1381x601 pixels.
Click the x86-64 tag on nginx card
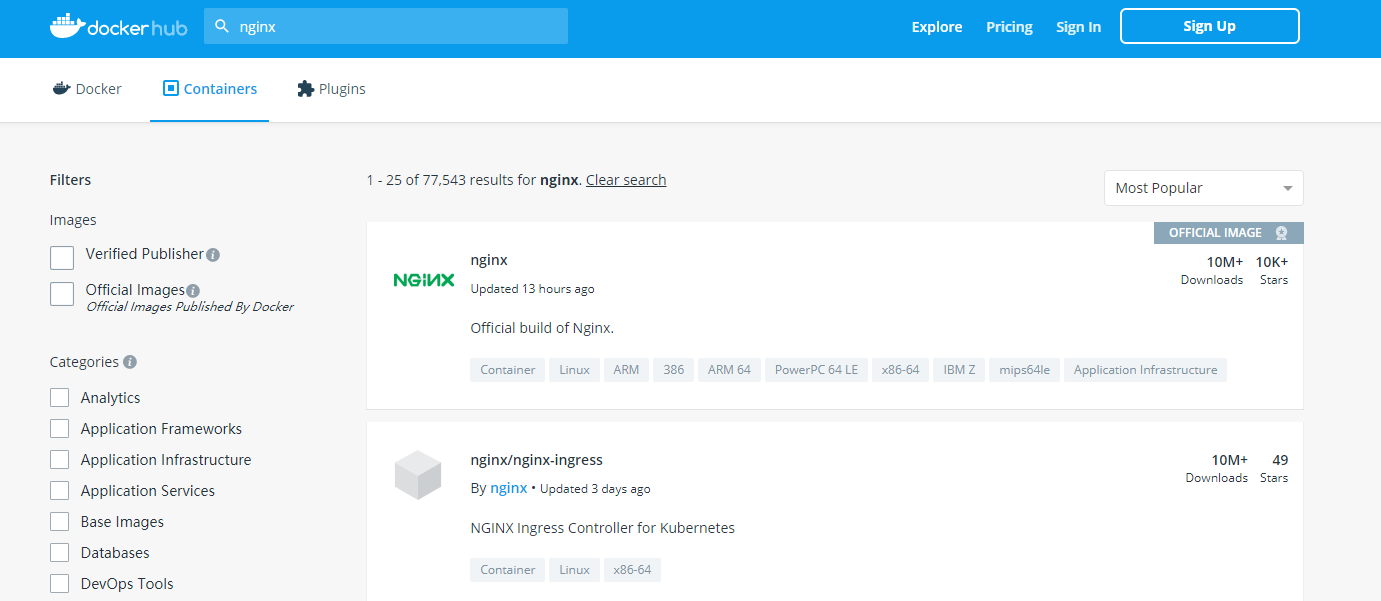coord(900,370)
